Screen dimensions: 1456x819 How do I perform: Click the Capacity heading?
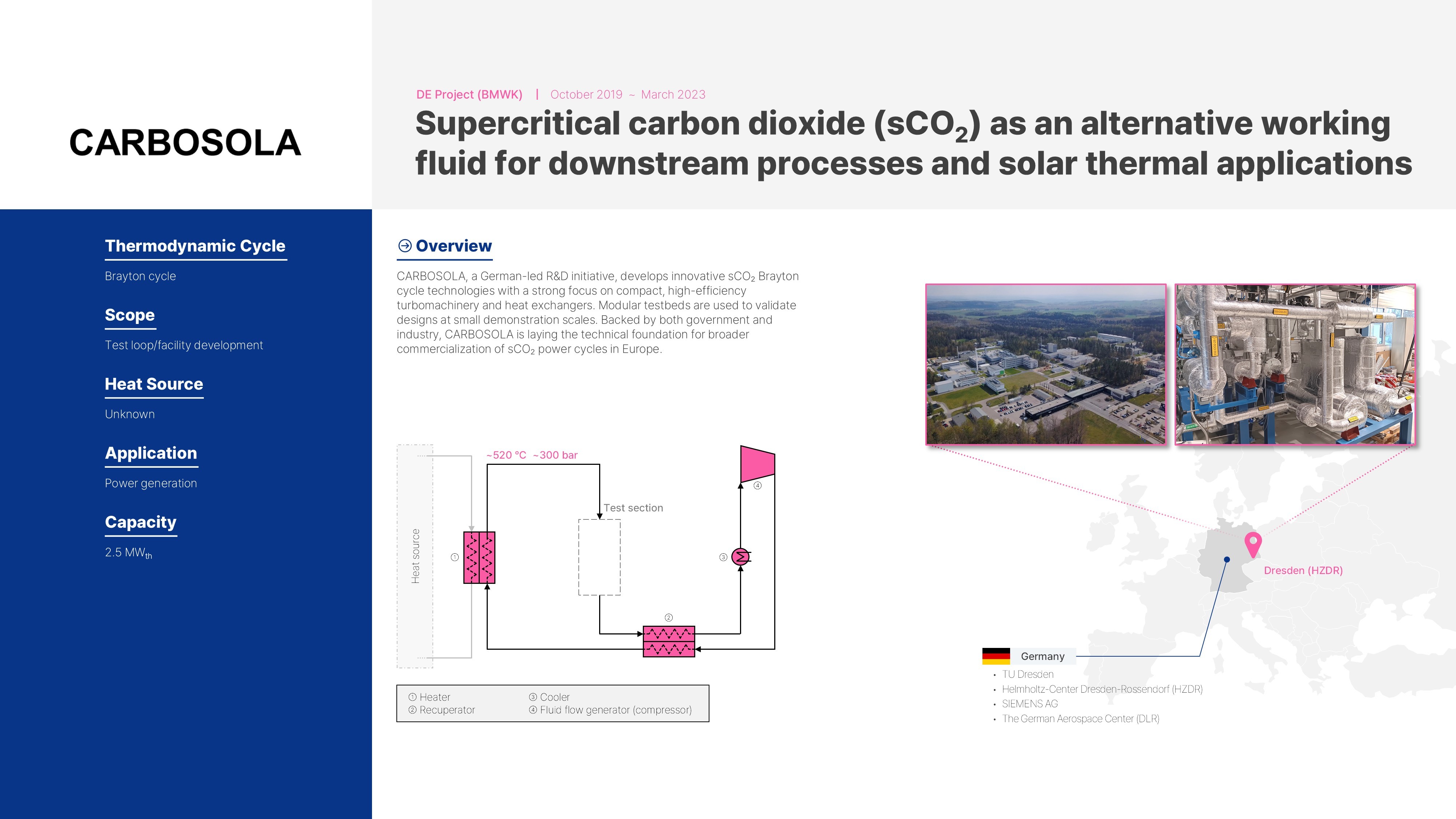coord(141,522)
